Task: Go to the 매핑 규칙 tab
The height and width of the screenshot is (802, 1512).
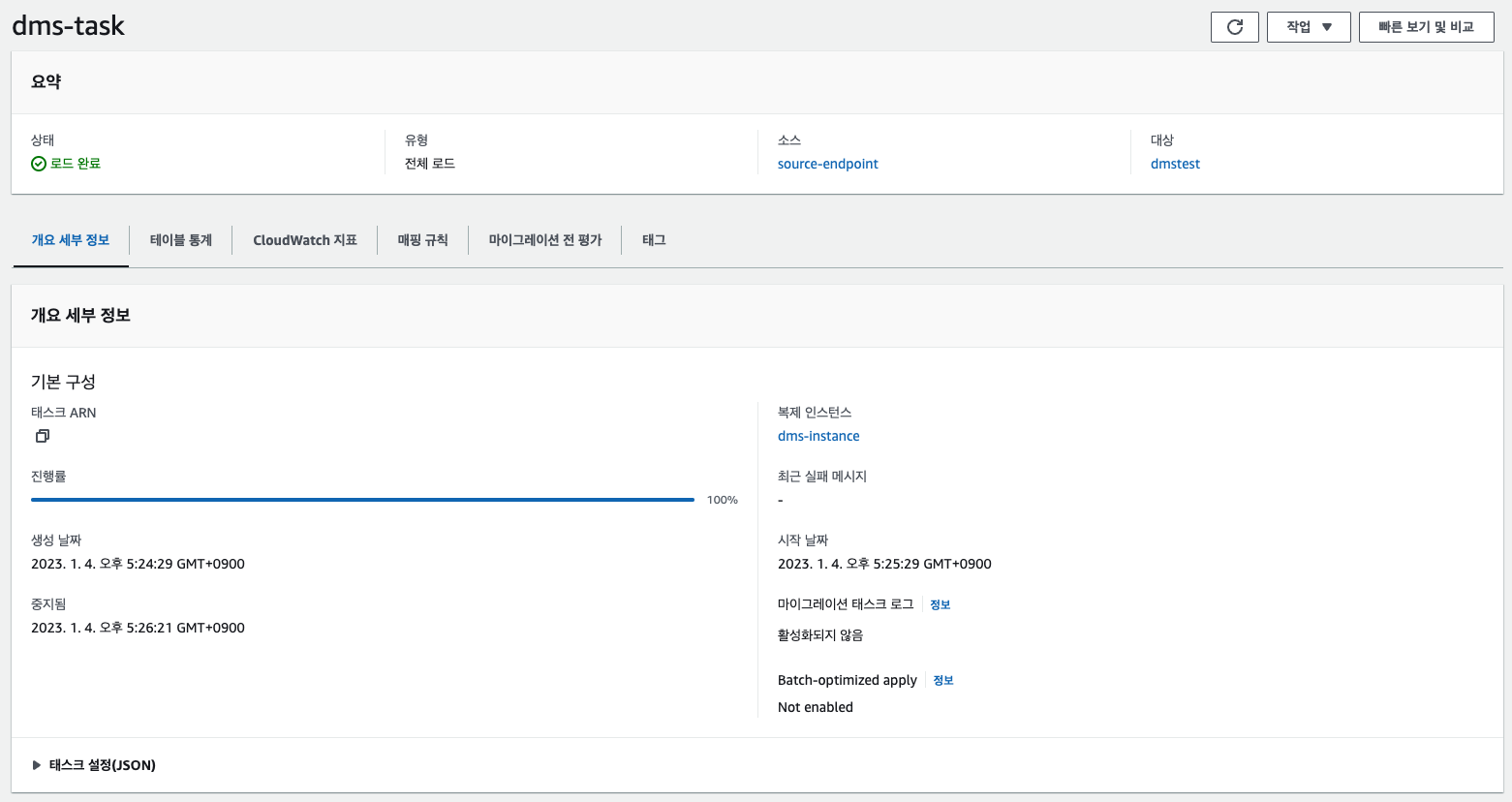Action: click(423, 240)
